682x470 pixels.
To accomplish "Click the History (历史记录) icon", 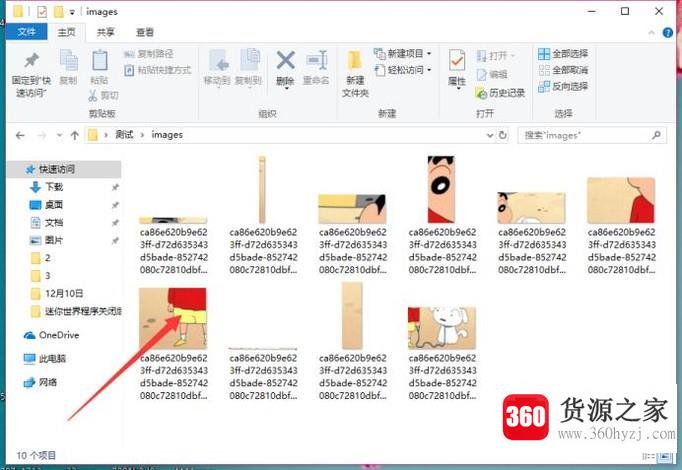I will click(481, 93).
